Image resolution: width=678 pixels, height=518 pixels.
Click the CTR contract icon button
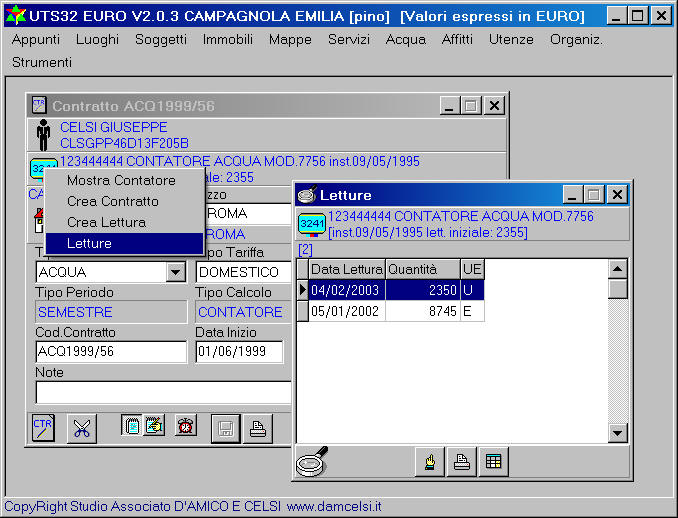point(43,427)
